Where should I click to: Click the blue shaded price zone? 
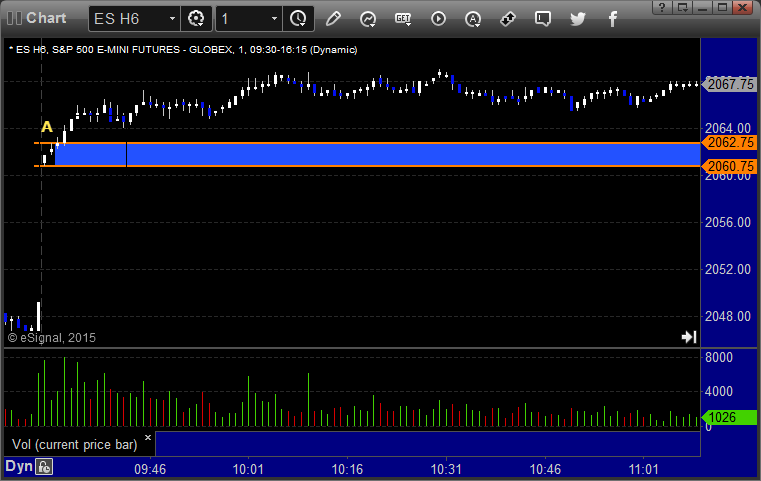pos(377,155)
